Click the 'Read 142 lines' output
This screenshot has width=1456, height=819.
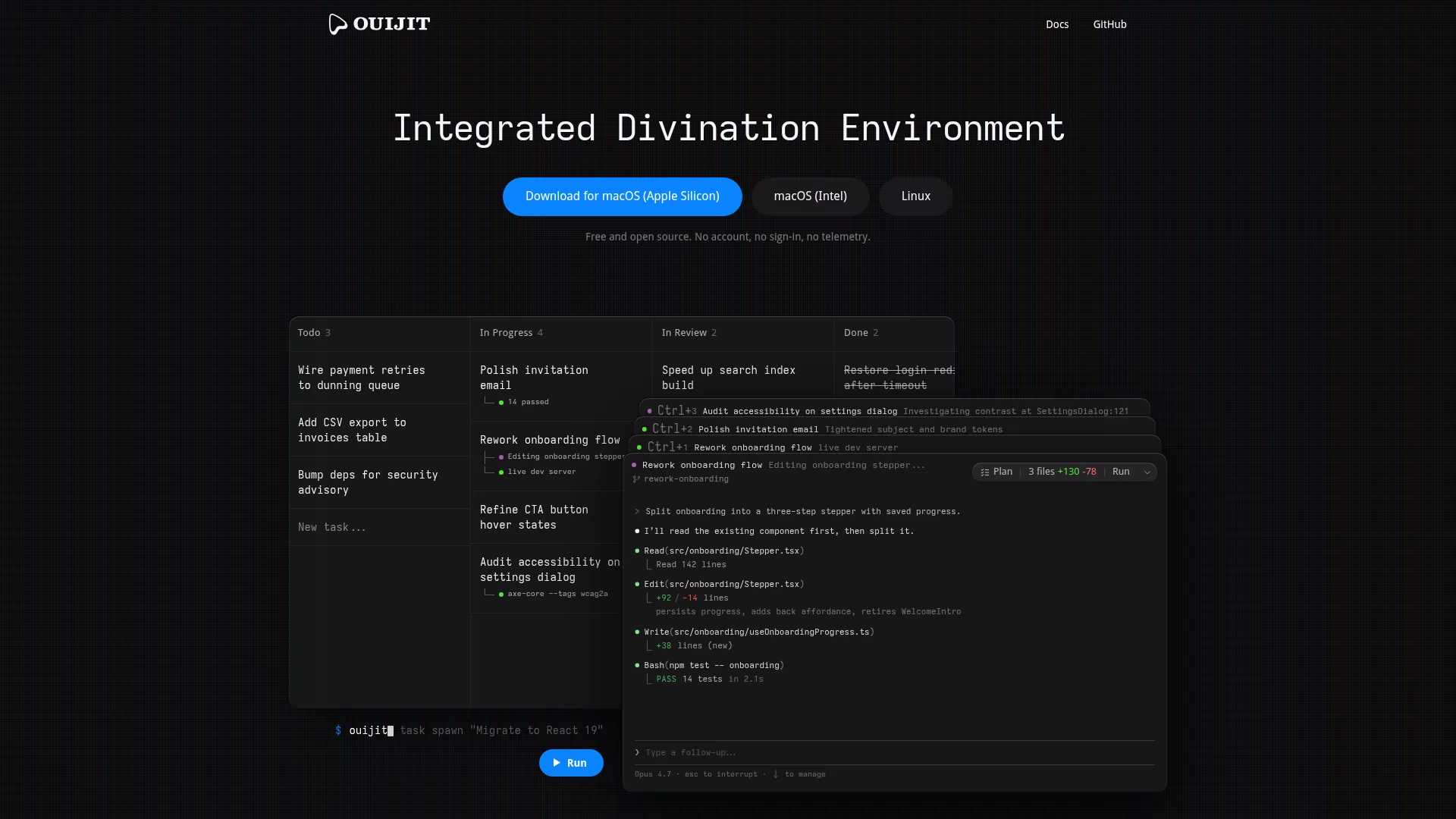pyautogui.click(x=691, y=564)
